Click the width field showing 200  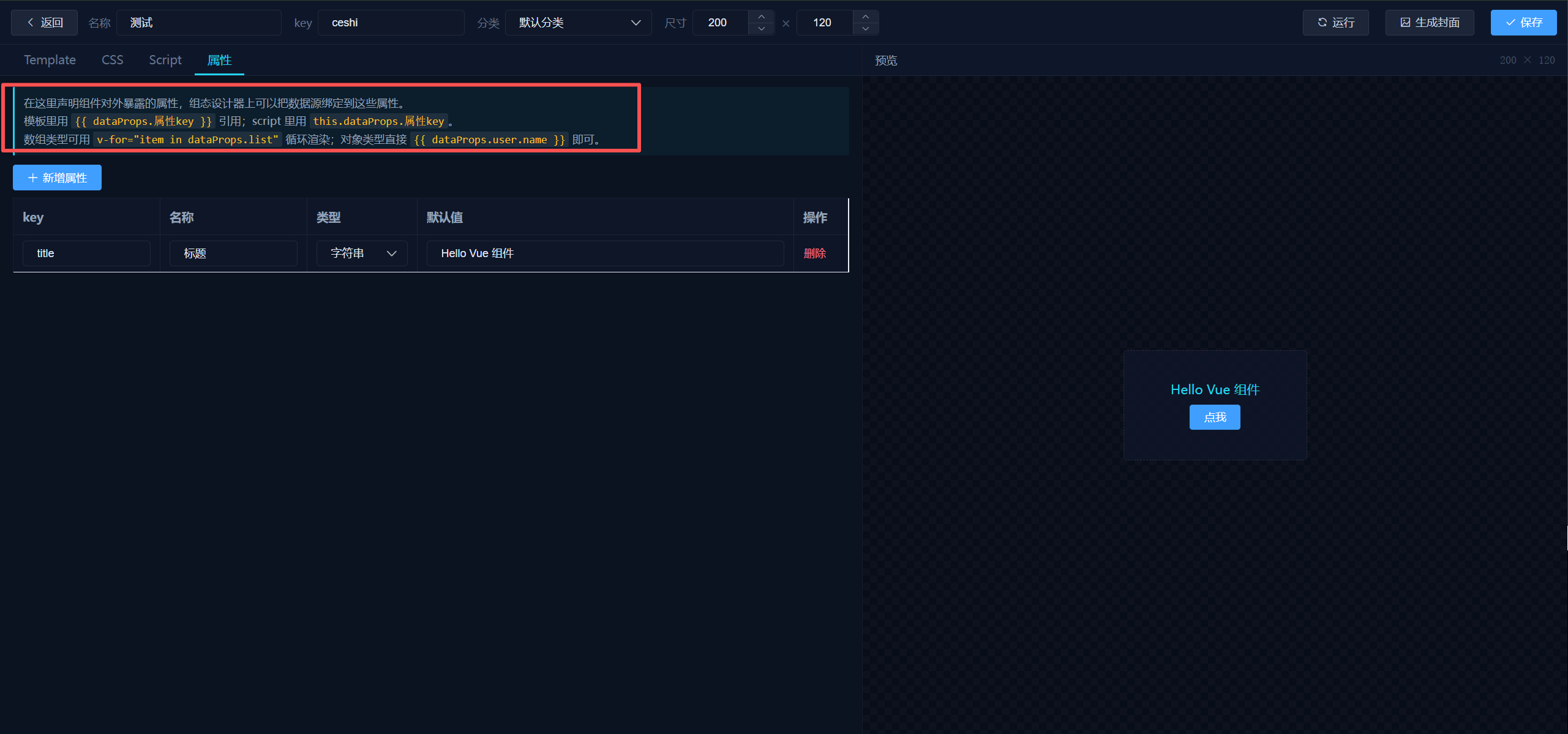[x=721, y=23]
